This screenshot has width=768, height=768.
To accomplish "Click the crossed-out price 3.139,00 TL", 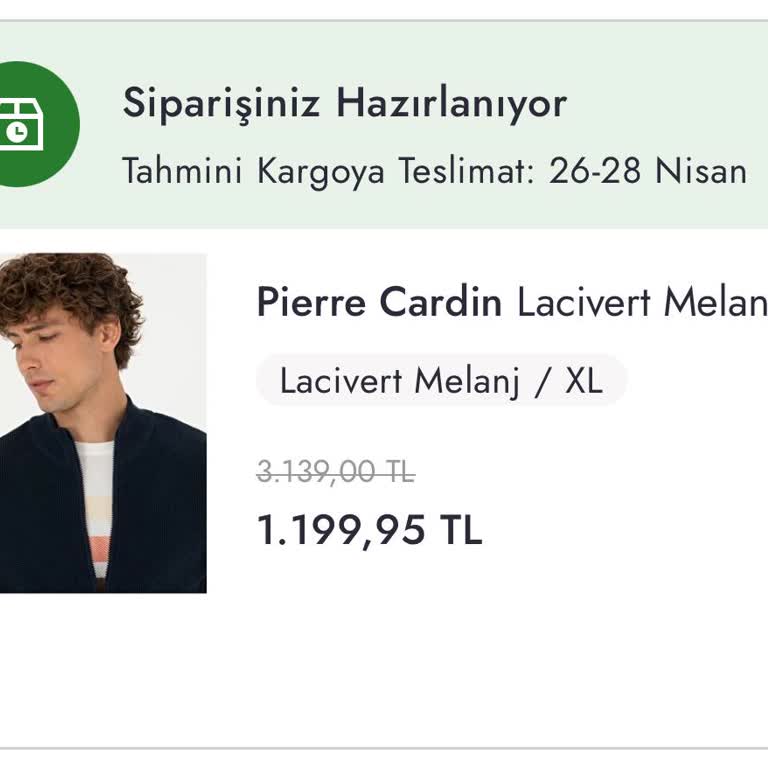I will coord(336,472).
